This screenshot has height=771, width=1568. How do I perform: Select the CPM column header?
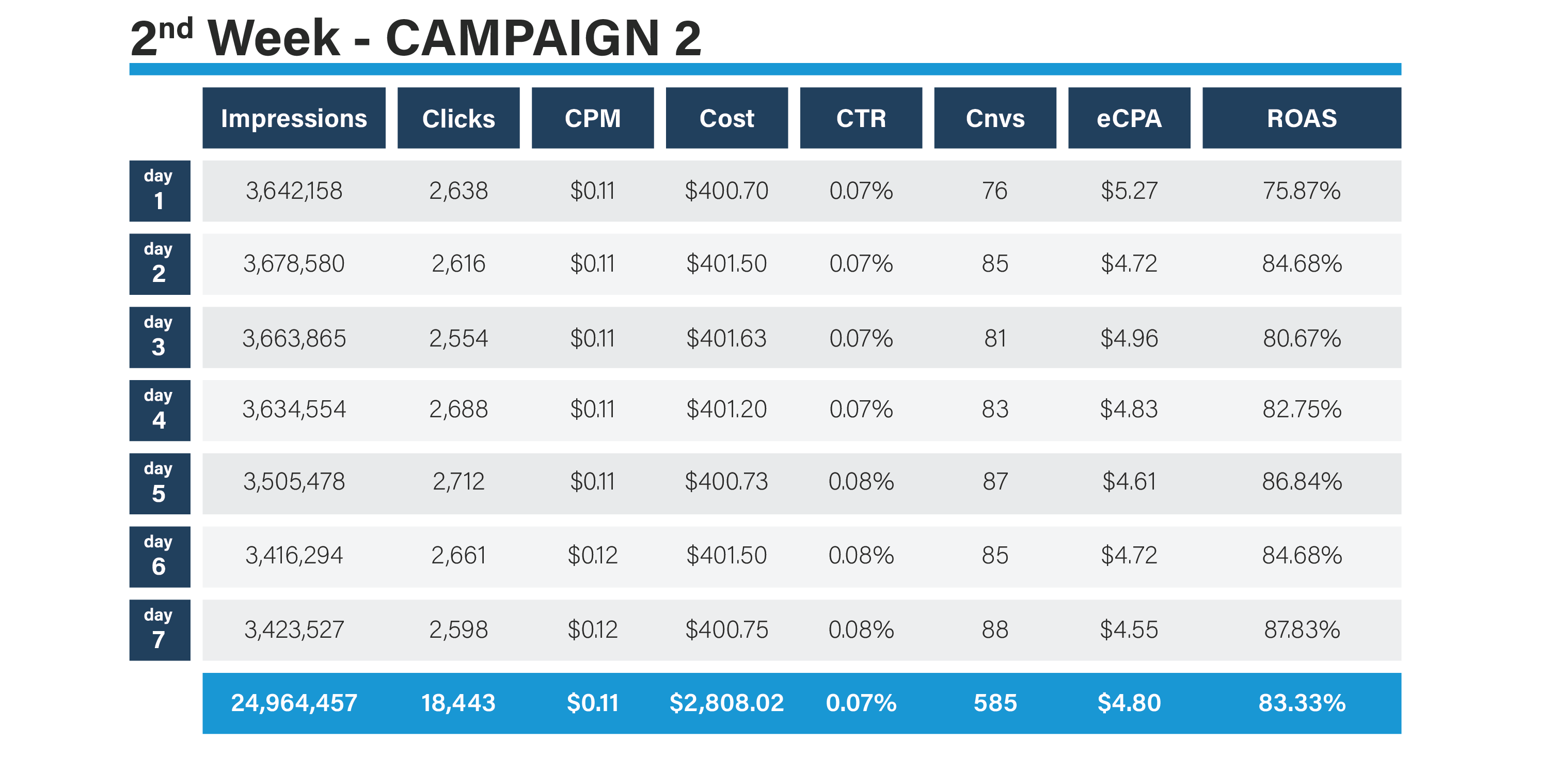(x=592, y=118)
